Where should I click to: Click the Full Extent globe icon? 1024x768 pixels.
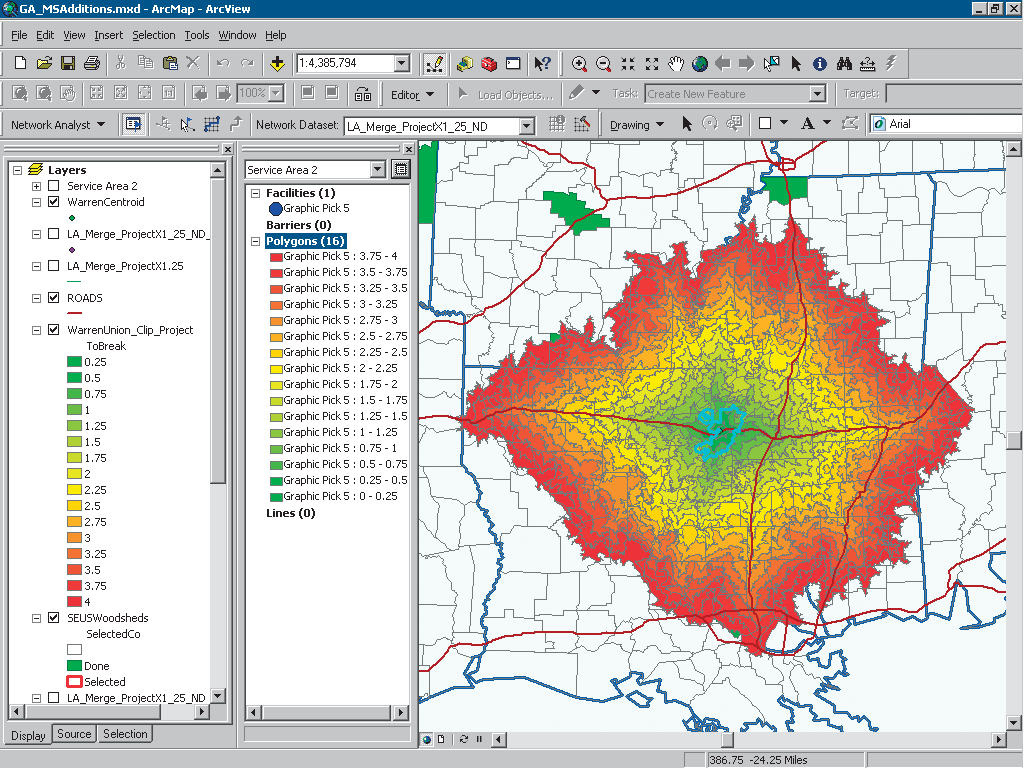[x=700, y=64]
